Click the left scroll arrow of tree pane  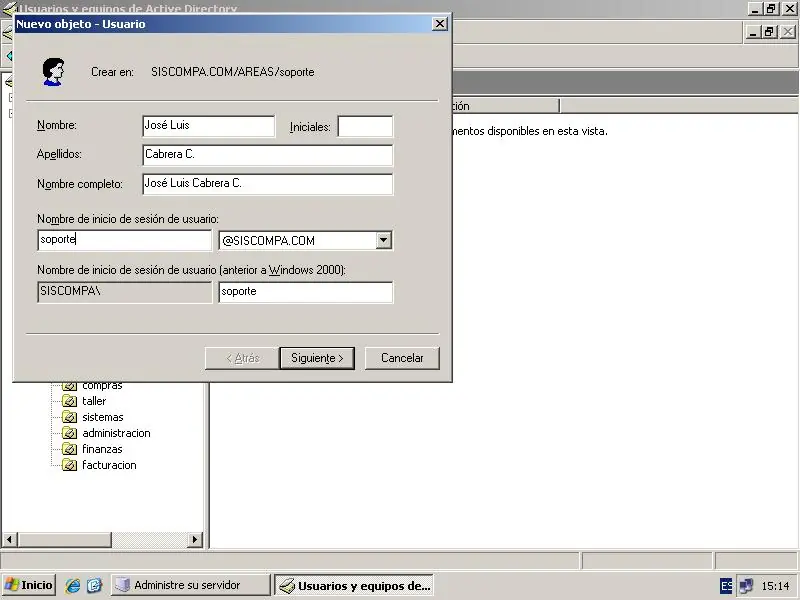coord(10,539)
